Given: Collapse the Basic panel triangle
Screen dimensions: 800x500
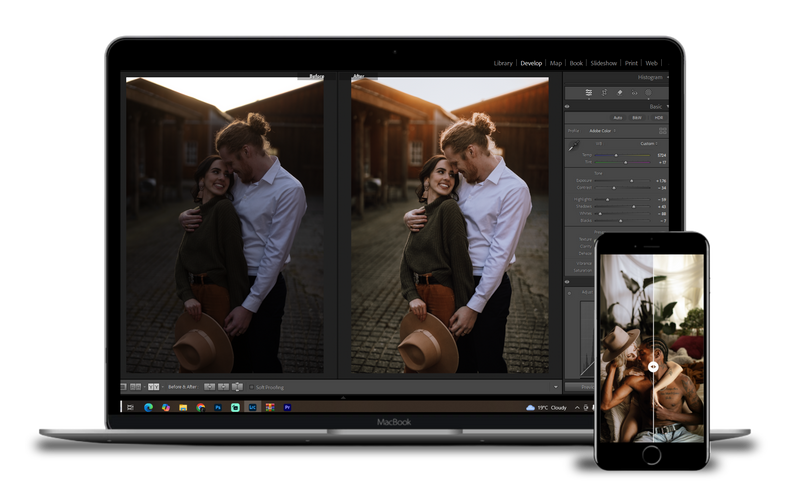Looking at the screenshot, I should pos(667,106).
